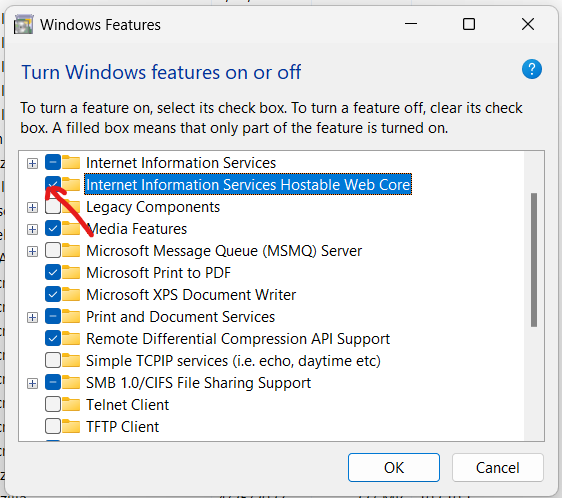Enable the Legacy Components checkbox
The width and height of the screenshot is (562, 498).
point(53,207)
